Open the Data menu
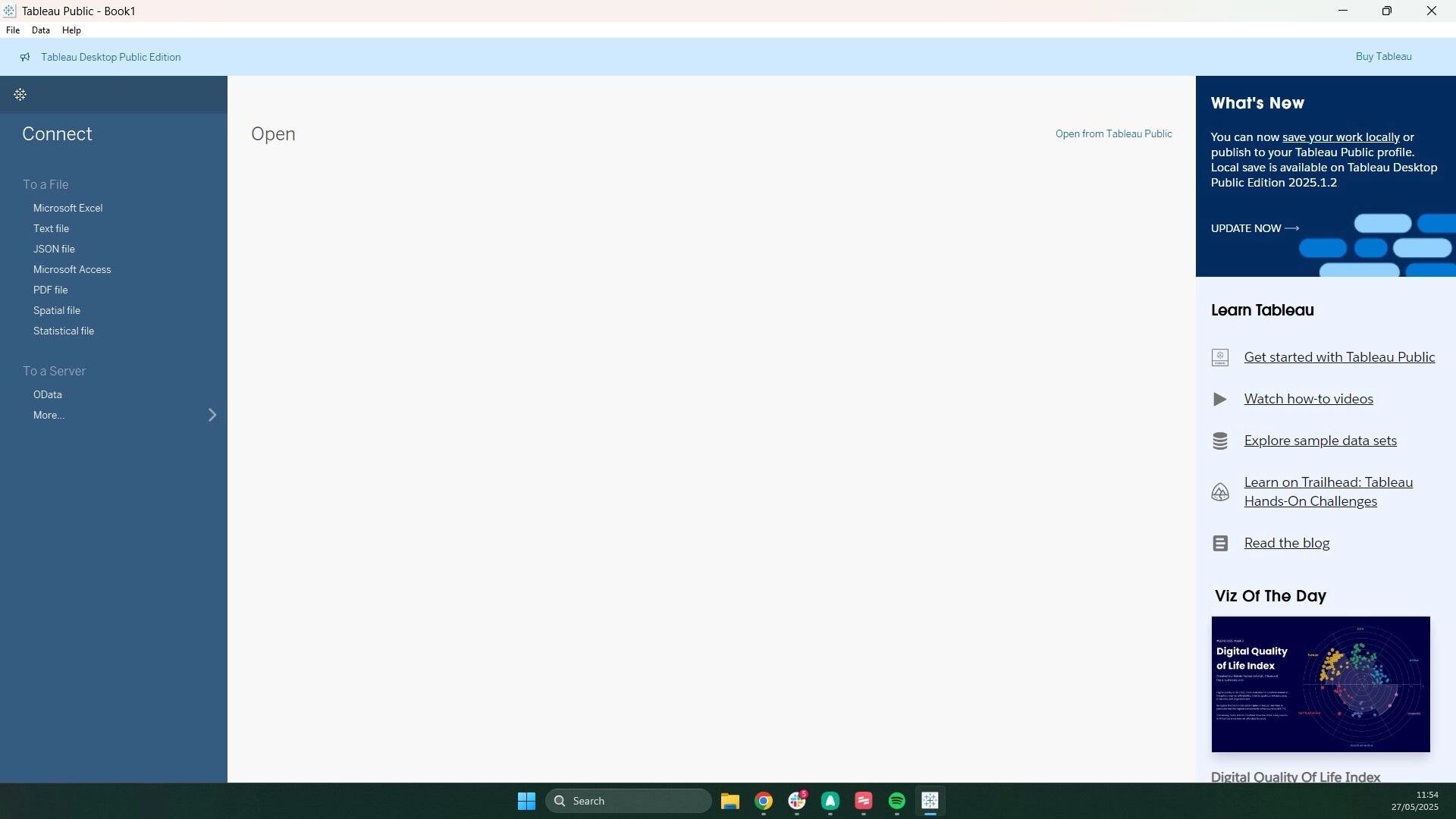The width and height of the screenshot is (1456, 819). tap(41, 30)
